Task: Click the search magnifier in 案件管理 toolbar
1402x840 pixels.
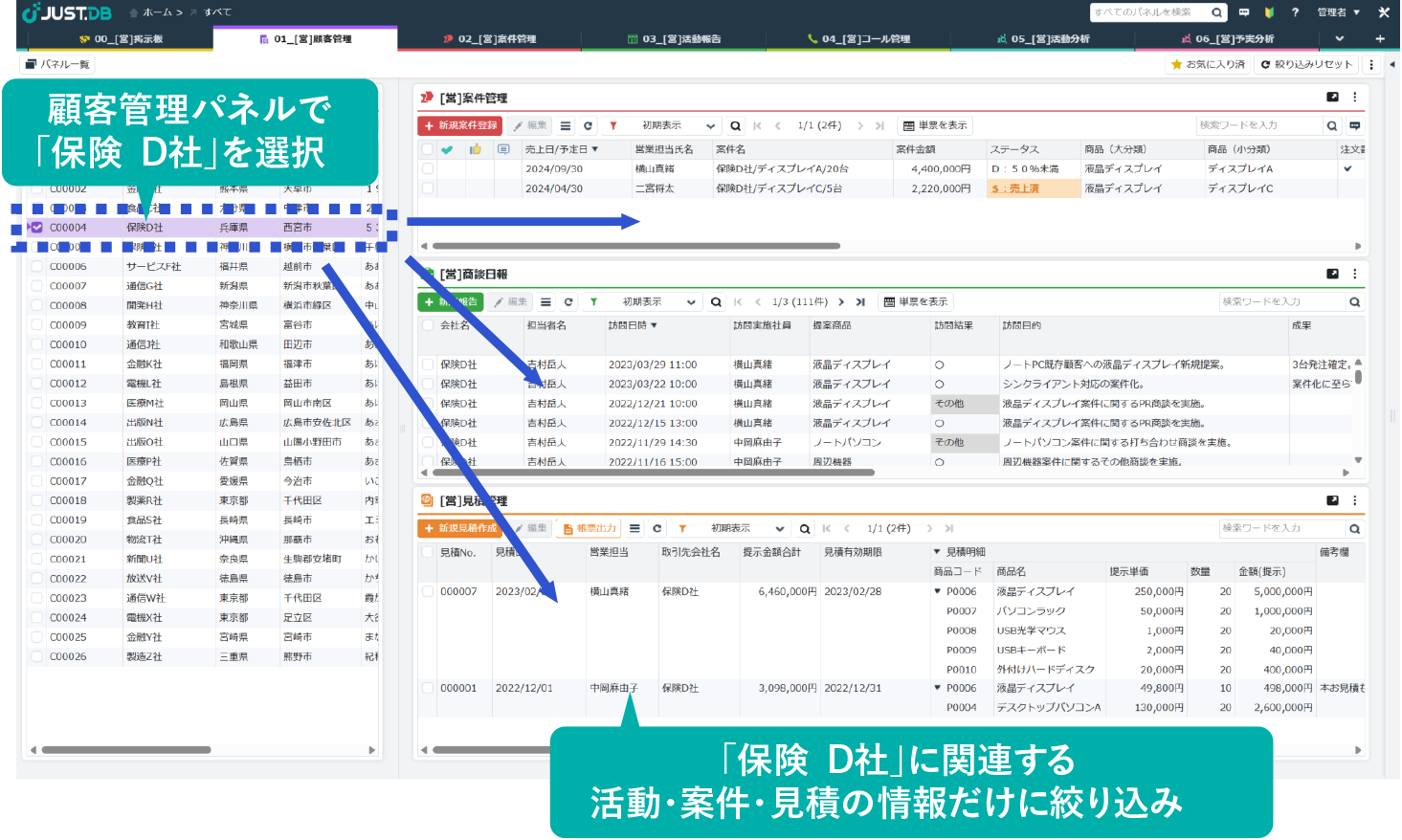Action: [735, 125]
